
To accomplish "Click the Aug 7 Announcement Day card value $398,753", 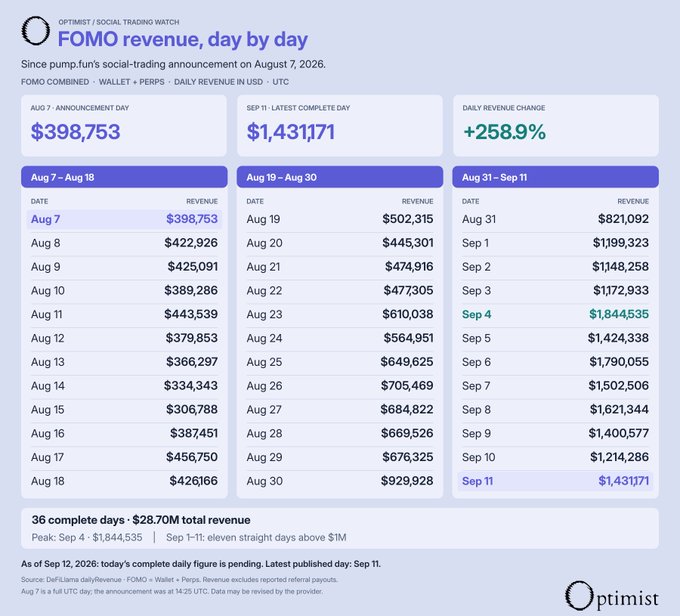I will (x=75, y=132).
